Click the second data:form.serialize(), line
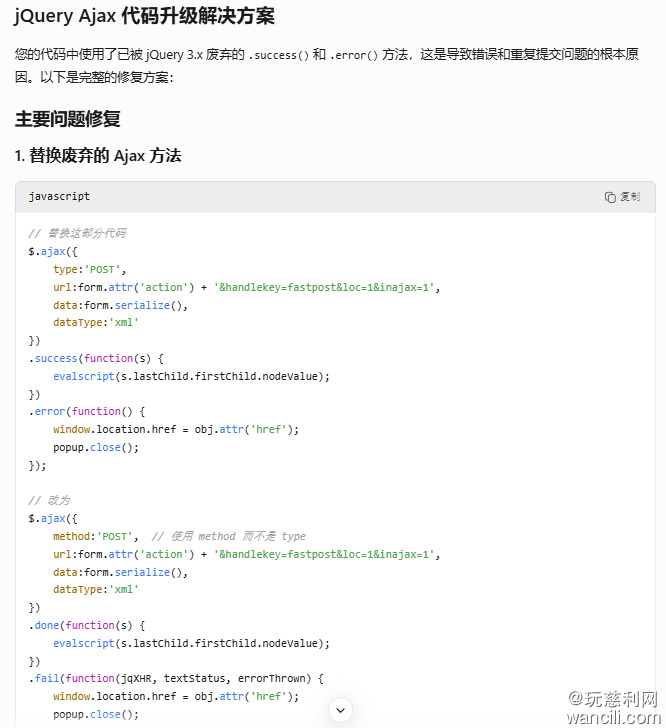The image size is (666, 728). 120,572
